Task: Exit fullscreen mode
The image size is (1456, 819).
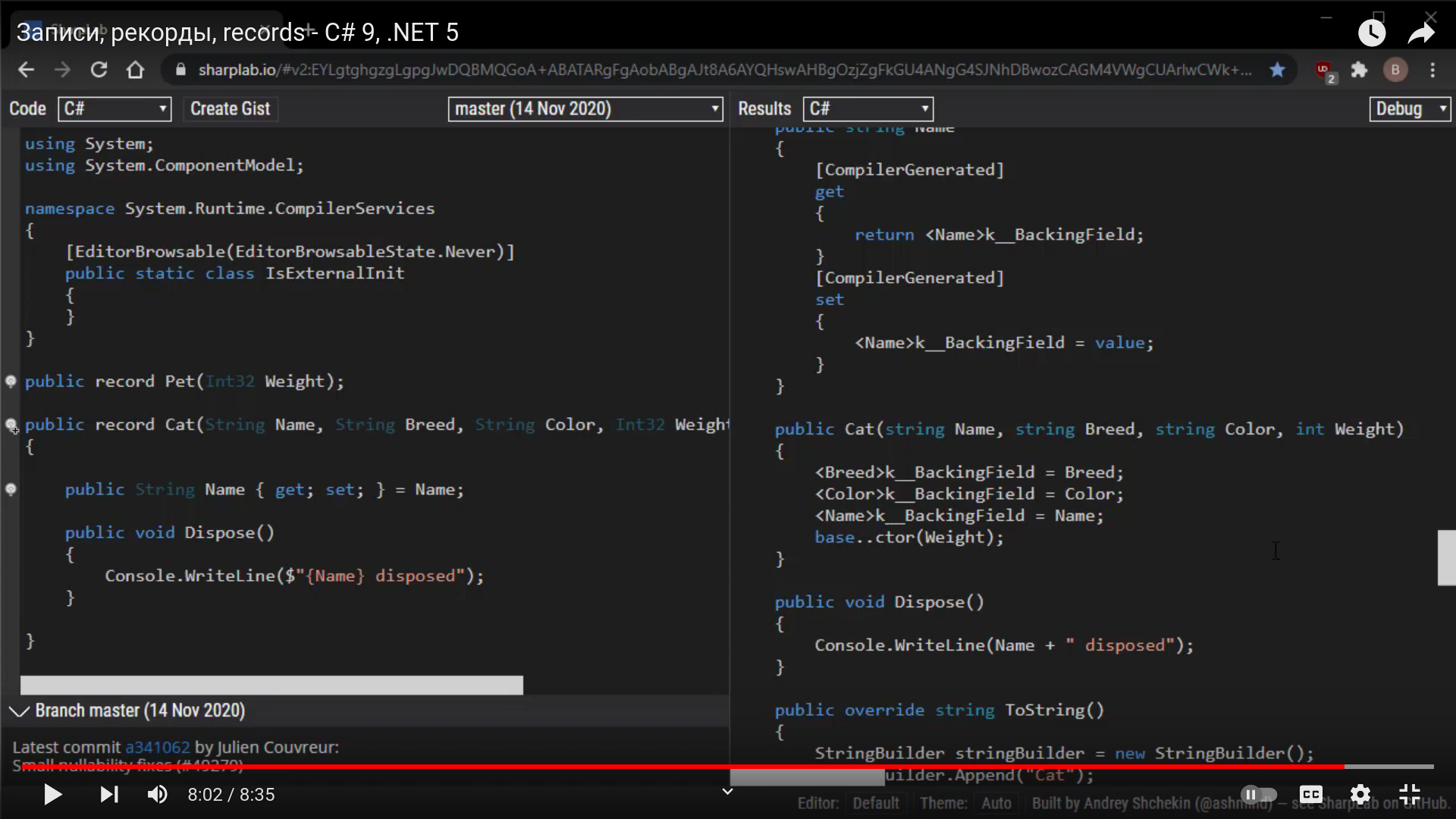Action: coord(1409,795)
